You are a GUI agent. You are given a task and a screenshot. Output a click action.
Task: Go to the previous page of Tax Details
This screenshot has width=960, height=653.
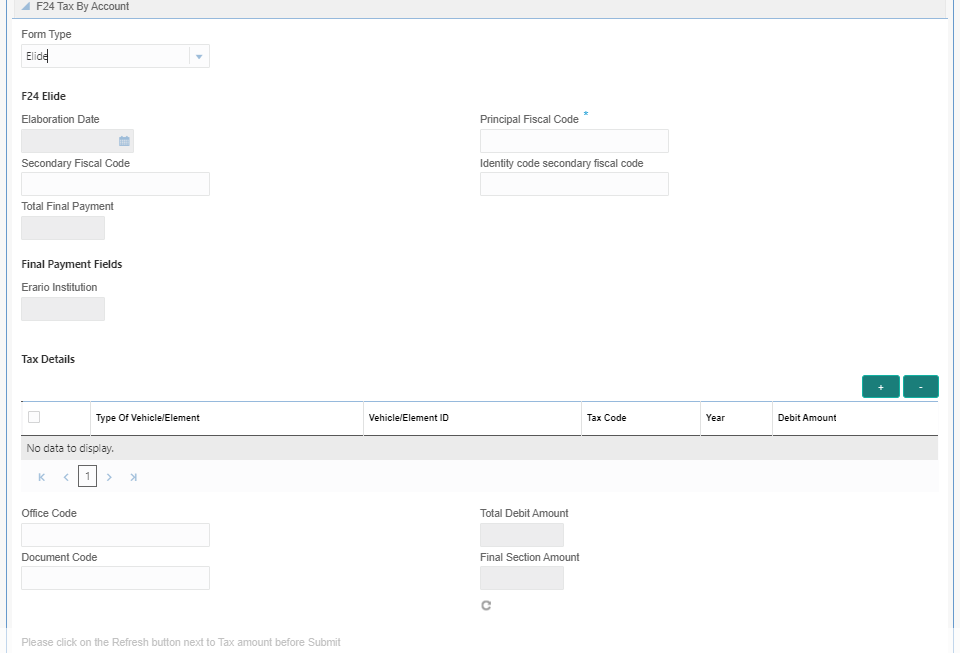coord(66,477)
